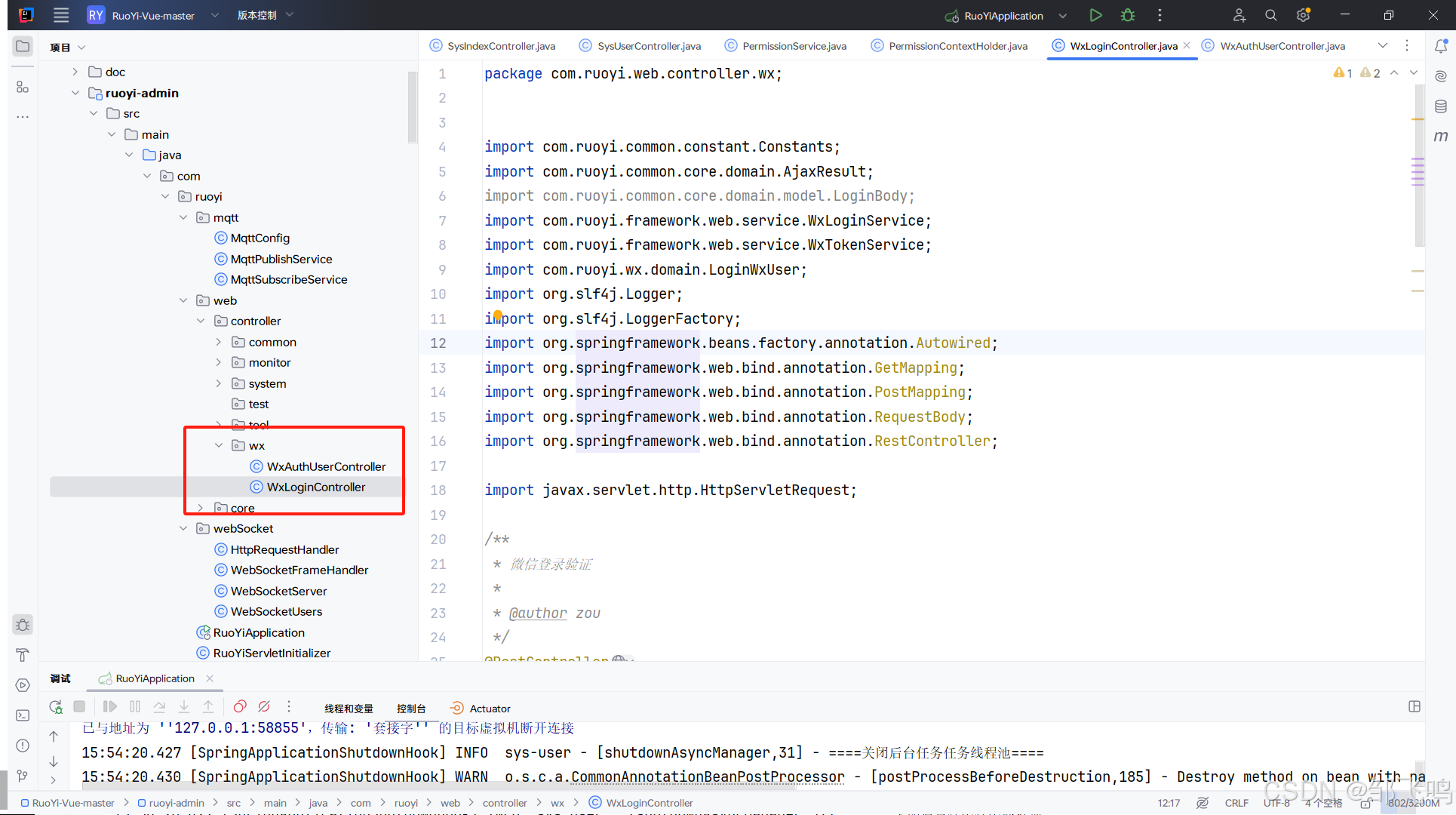Open the Git tool window icon
This screenshot has height=815, width=1456.
[23, 776]
